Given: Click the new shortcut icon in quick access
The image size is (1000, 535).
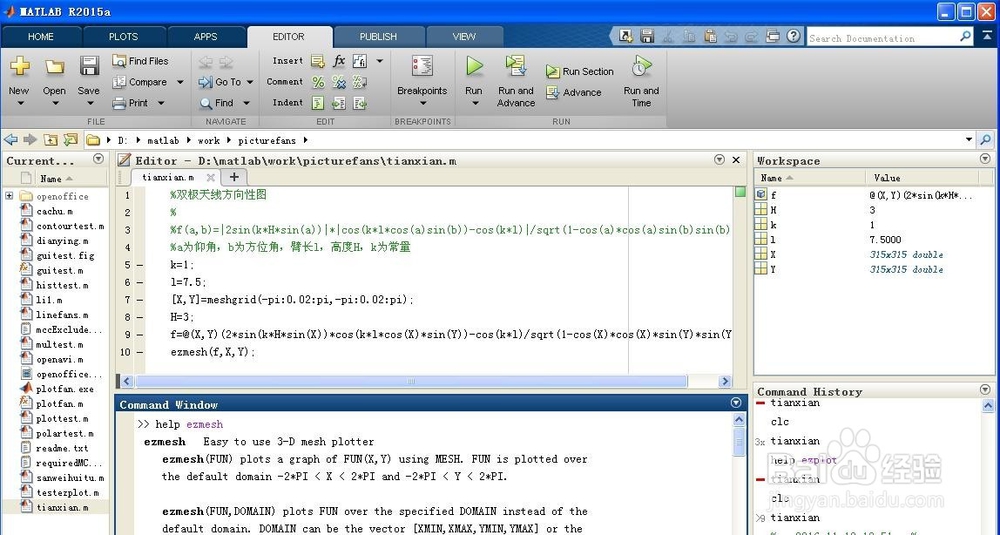Looking at the screenshot, I should pos(626,36).
